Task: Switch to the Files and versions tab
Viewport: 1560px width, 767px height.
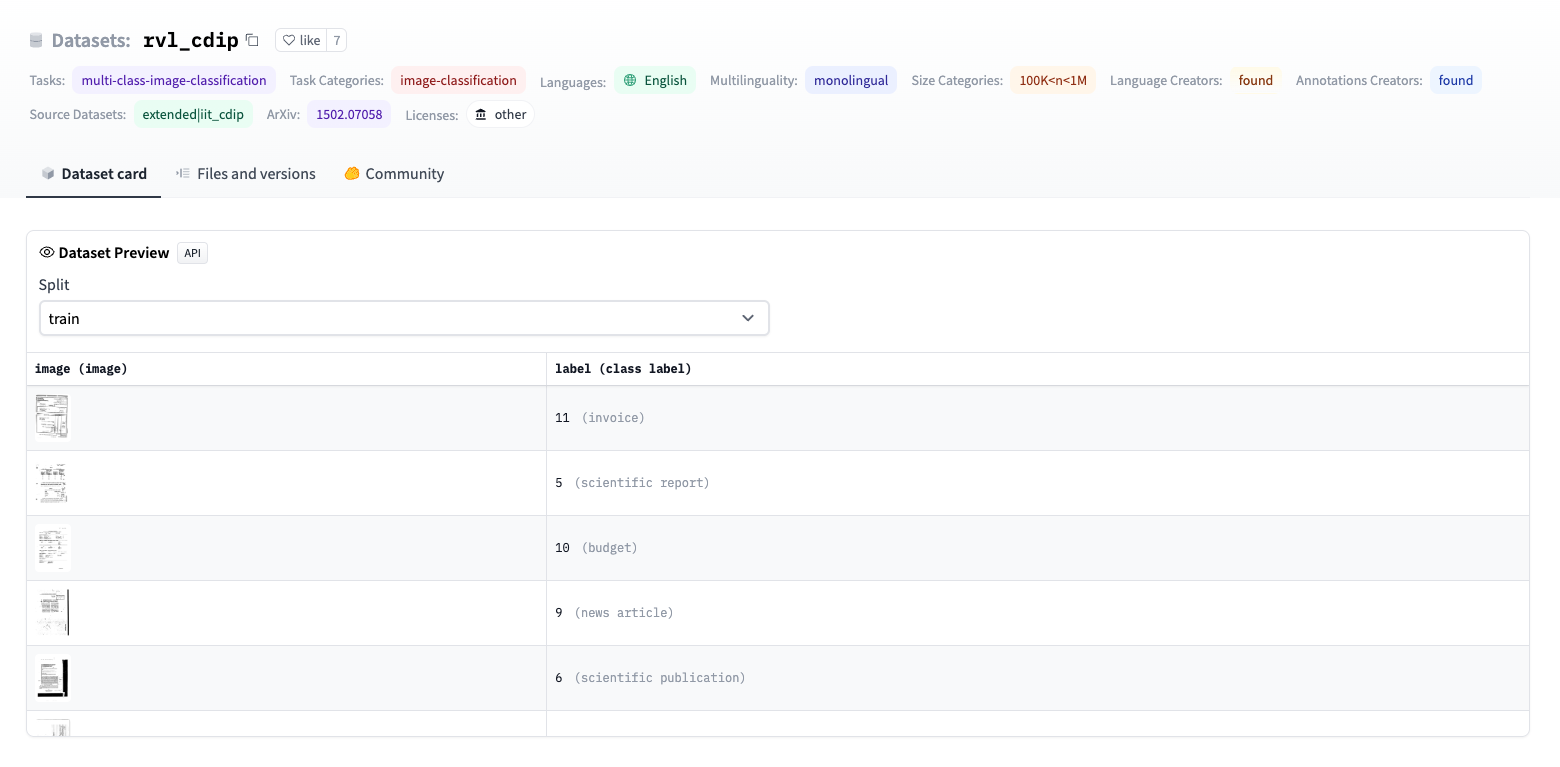Action: [x=256, y=173]
